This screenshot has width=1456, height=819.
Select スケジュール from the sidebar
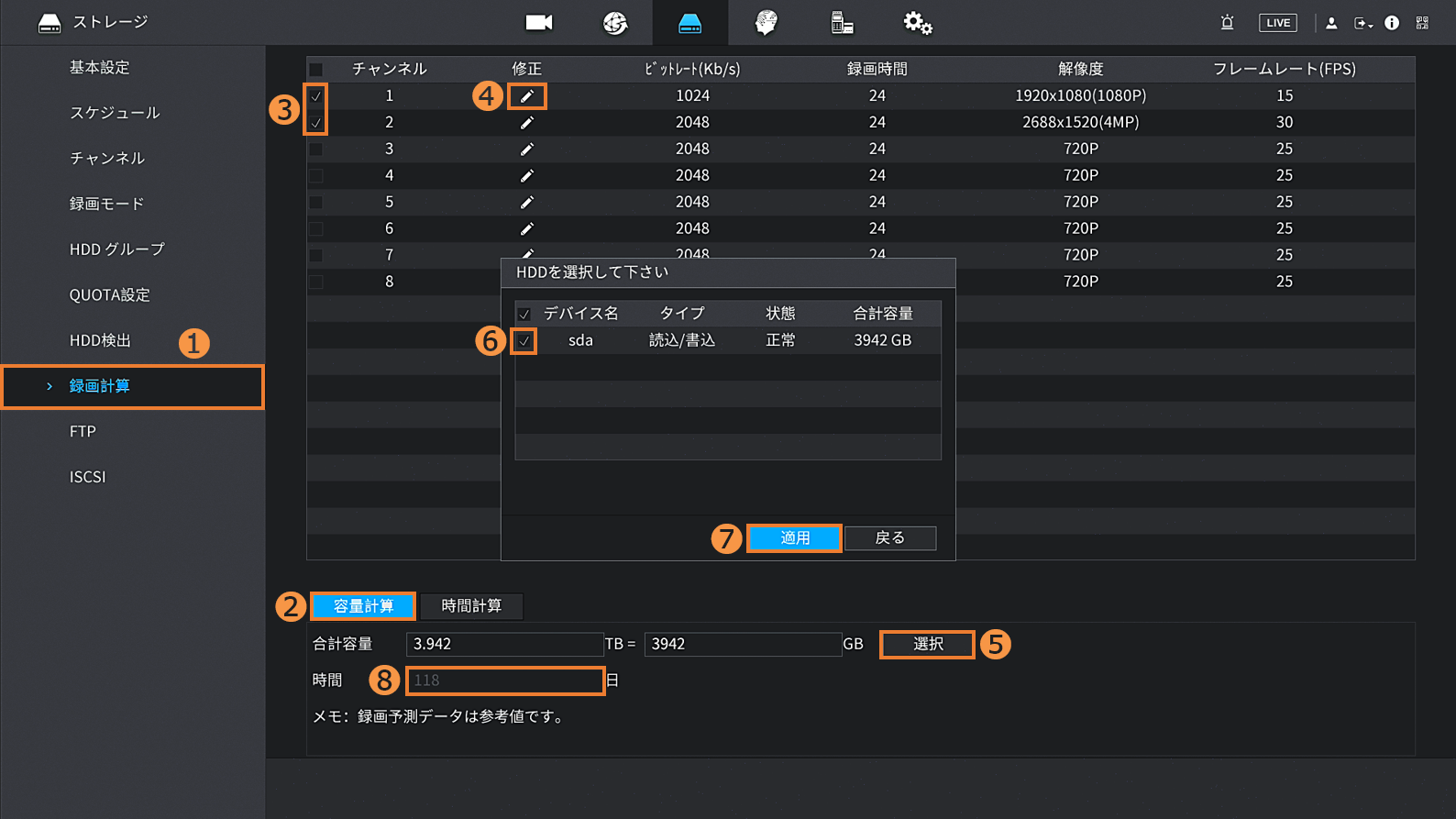pyautogui.click(x=115, y=113)
